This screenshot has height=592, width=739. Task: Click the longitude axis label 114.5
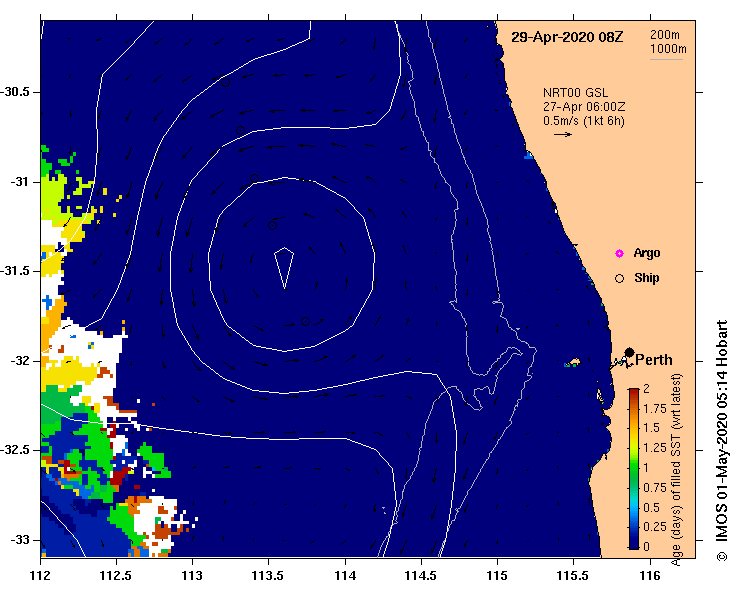click(x=421, y=576)
